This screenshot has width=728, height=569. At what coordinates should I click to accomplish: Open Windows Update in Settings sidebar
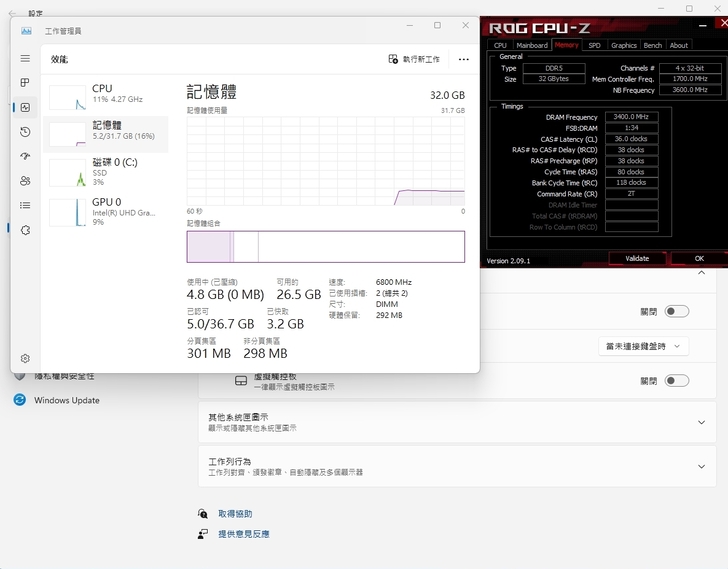66,400
